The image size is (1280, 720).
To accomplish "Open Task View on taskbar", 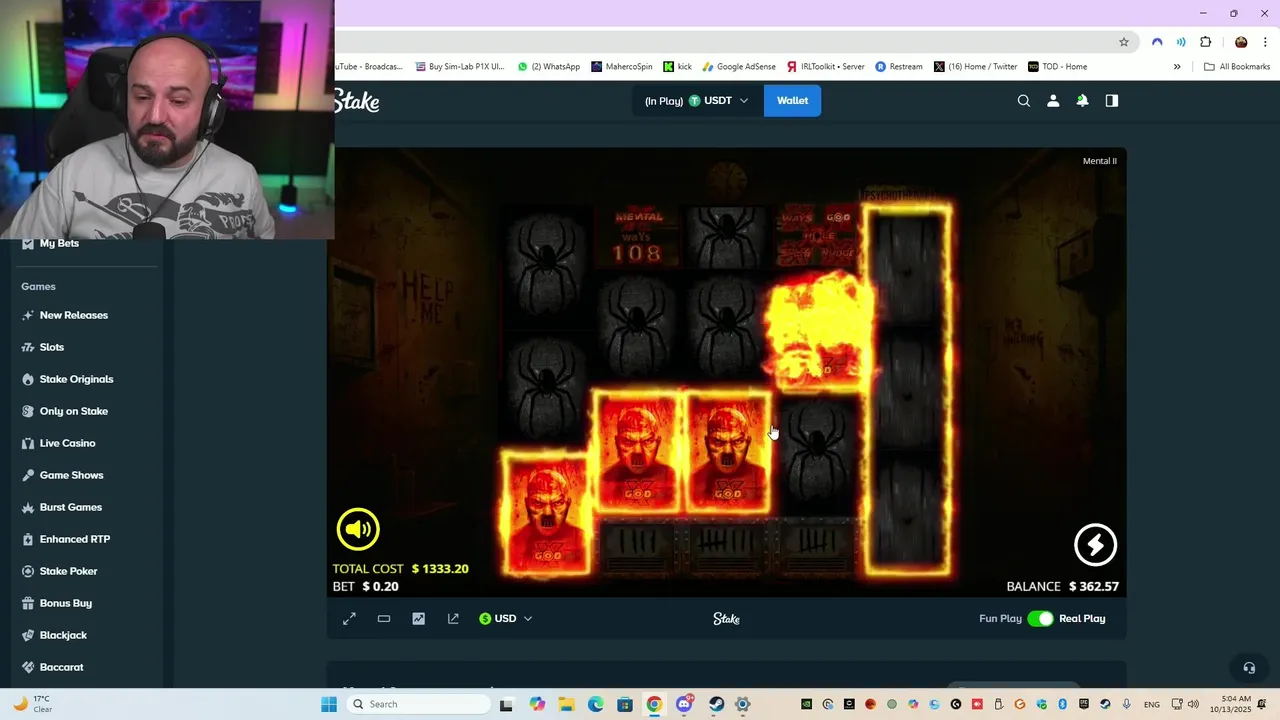I will [x=506, y=704].
